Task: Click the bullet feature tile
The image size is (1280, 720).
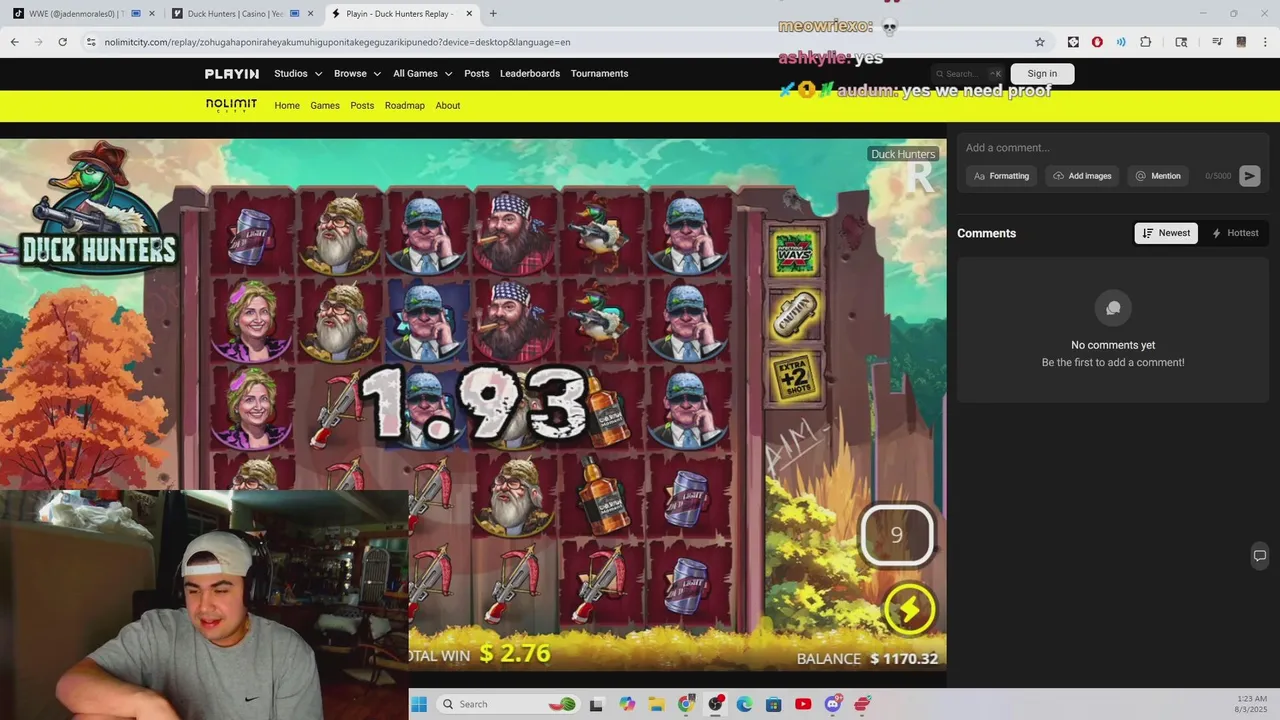Action: [x=795, y=314]
